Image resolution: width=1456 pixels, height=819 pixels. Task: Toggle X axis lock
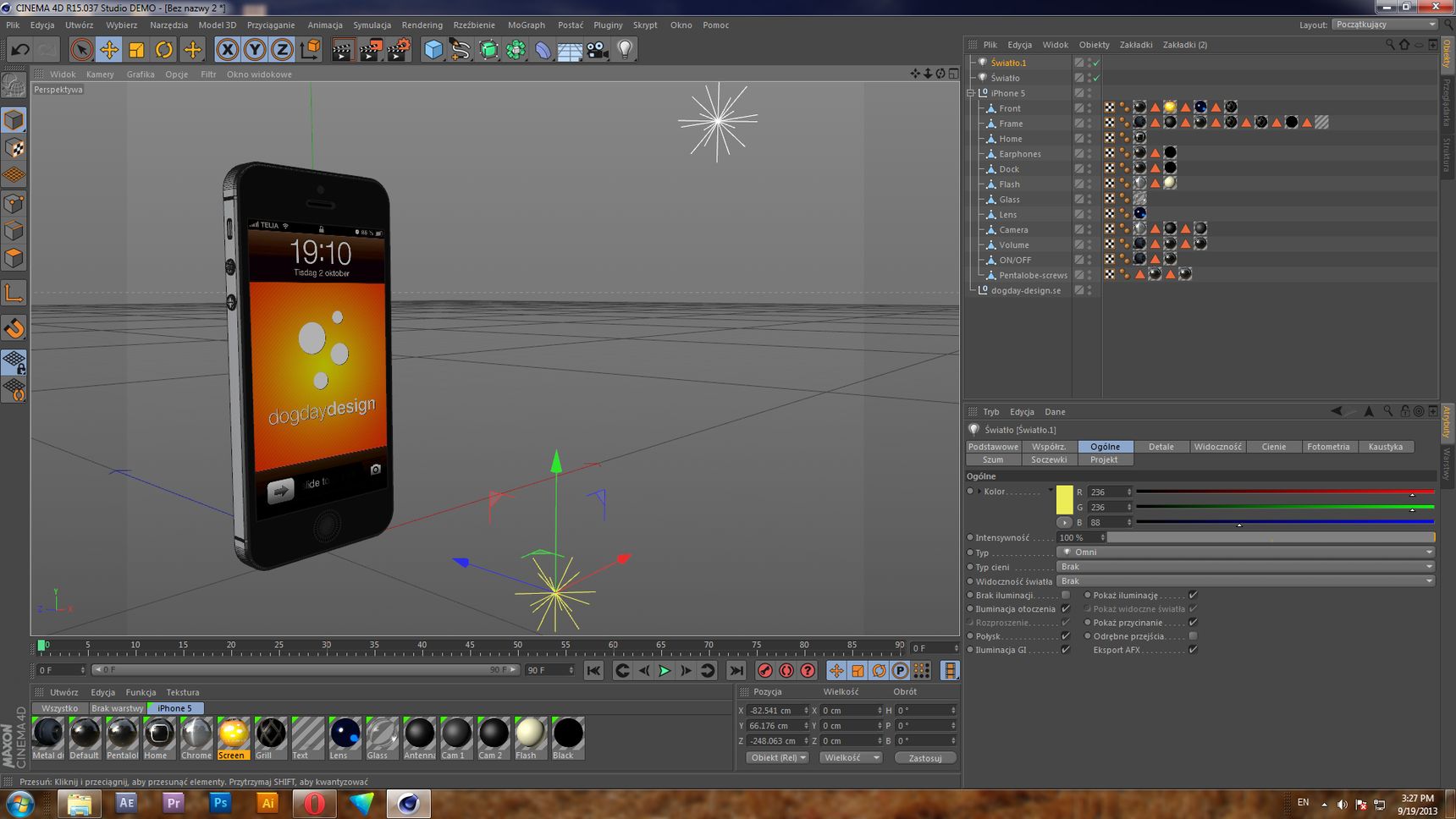pos(227,49)
